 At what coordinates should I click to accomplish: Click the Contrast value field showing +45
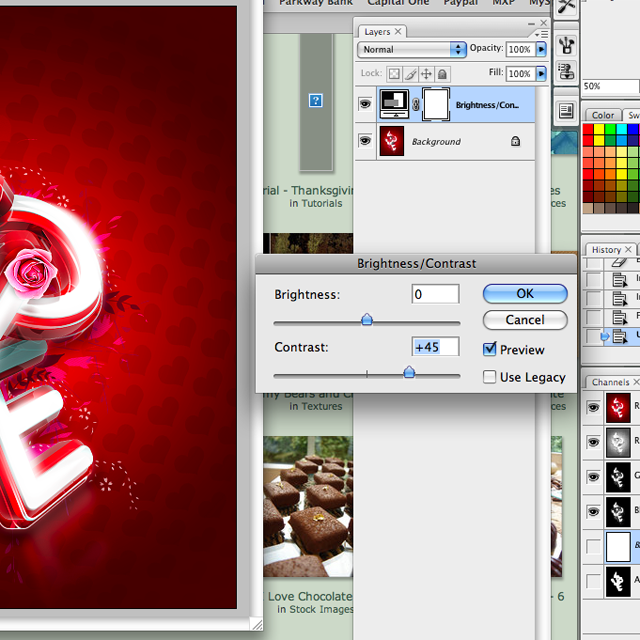[x=436, y=347]
